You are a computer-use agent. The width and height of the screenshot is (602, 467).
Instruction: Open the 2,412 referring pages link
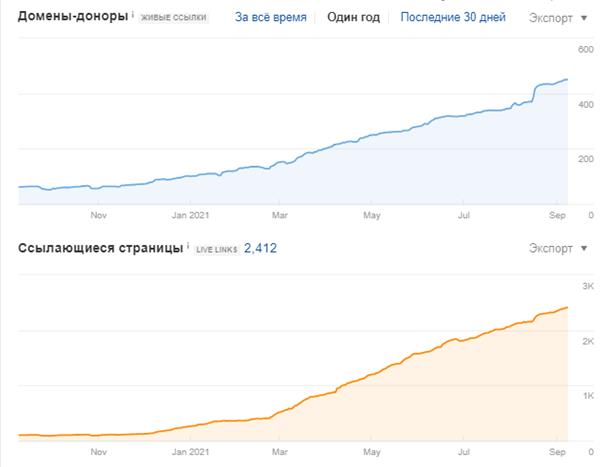point(260,248)
